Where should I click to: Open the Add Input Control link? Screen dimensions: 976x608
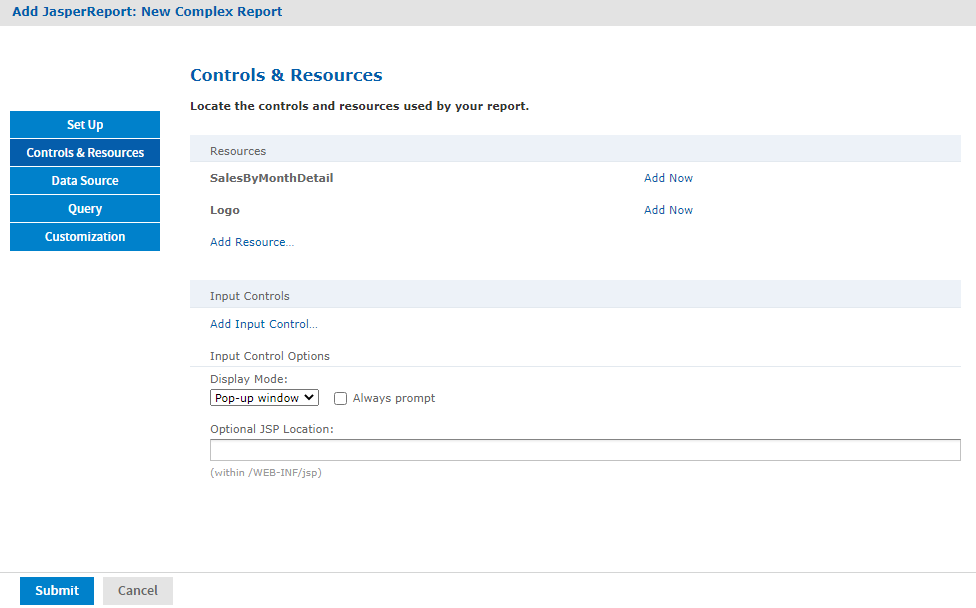click(x=263, y=324)
